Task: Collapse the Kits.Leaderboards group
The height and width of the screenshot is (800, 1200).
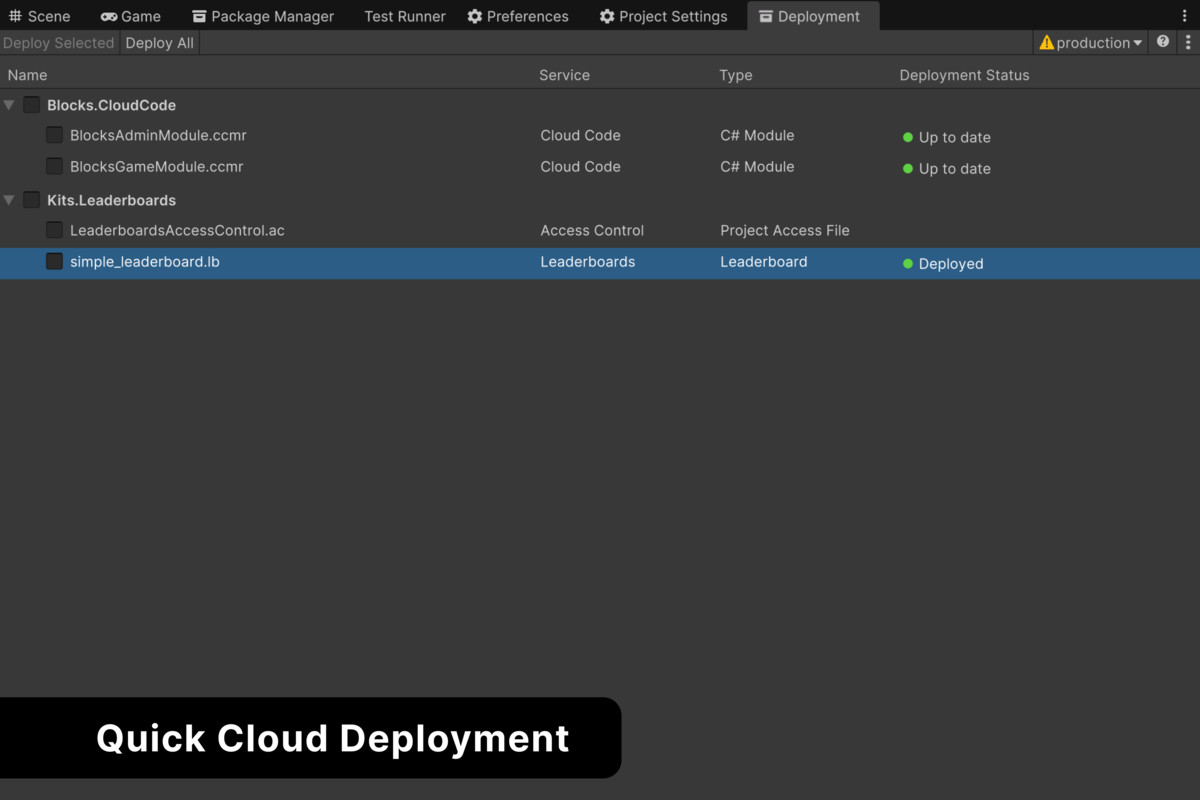Action: pyautogui.click(x=9, y=200)
